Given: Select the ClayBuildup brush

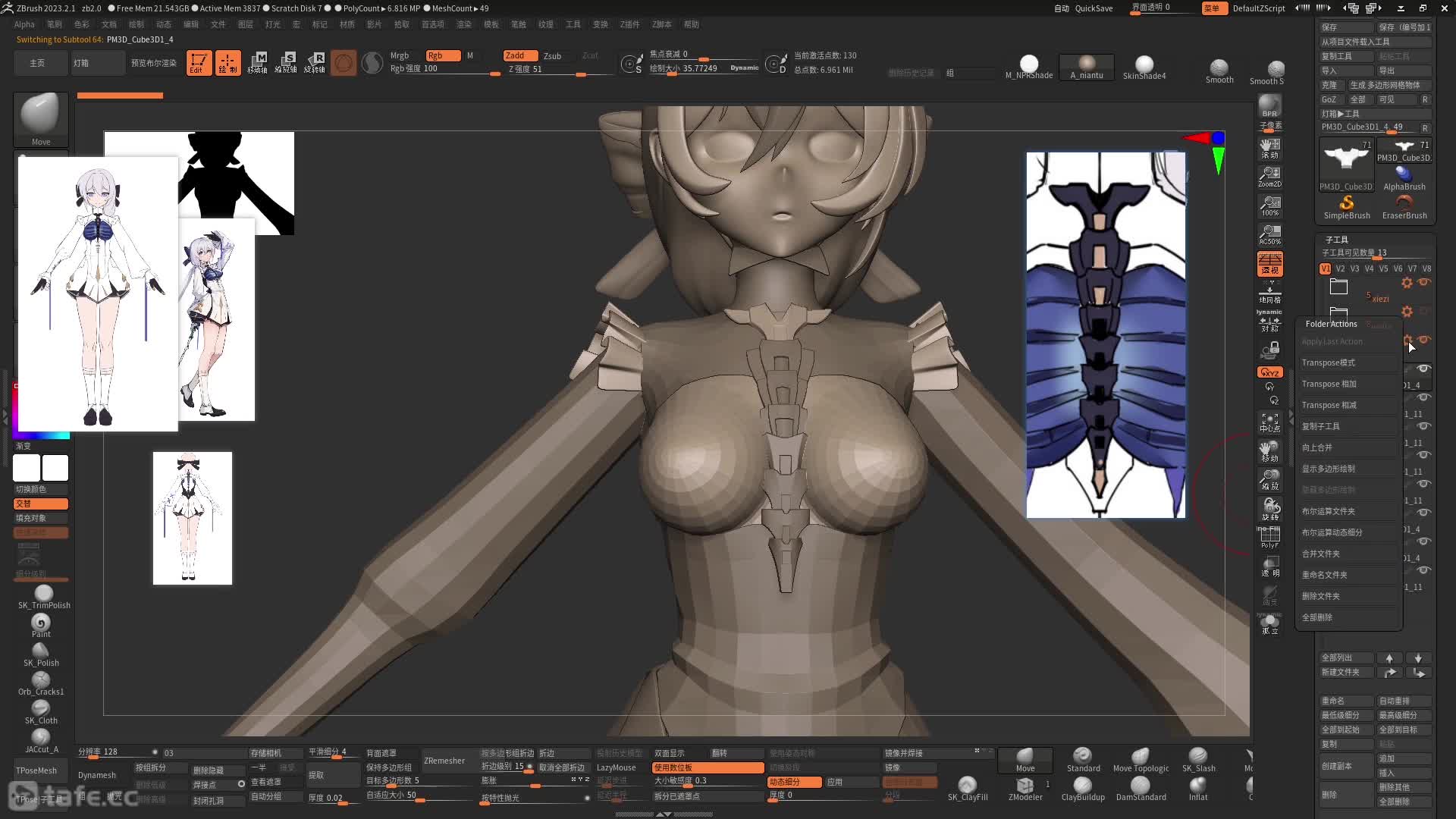Looking at the screenshot, I should [x=1083, y=789].
